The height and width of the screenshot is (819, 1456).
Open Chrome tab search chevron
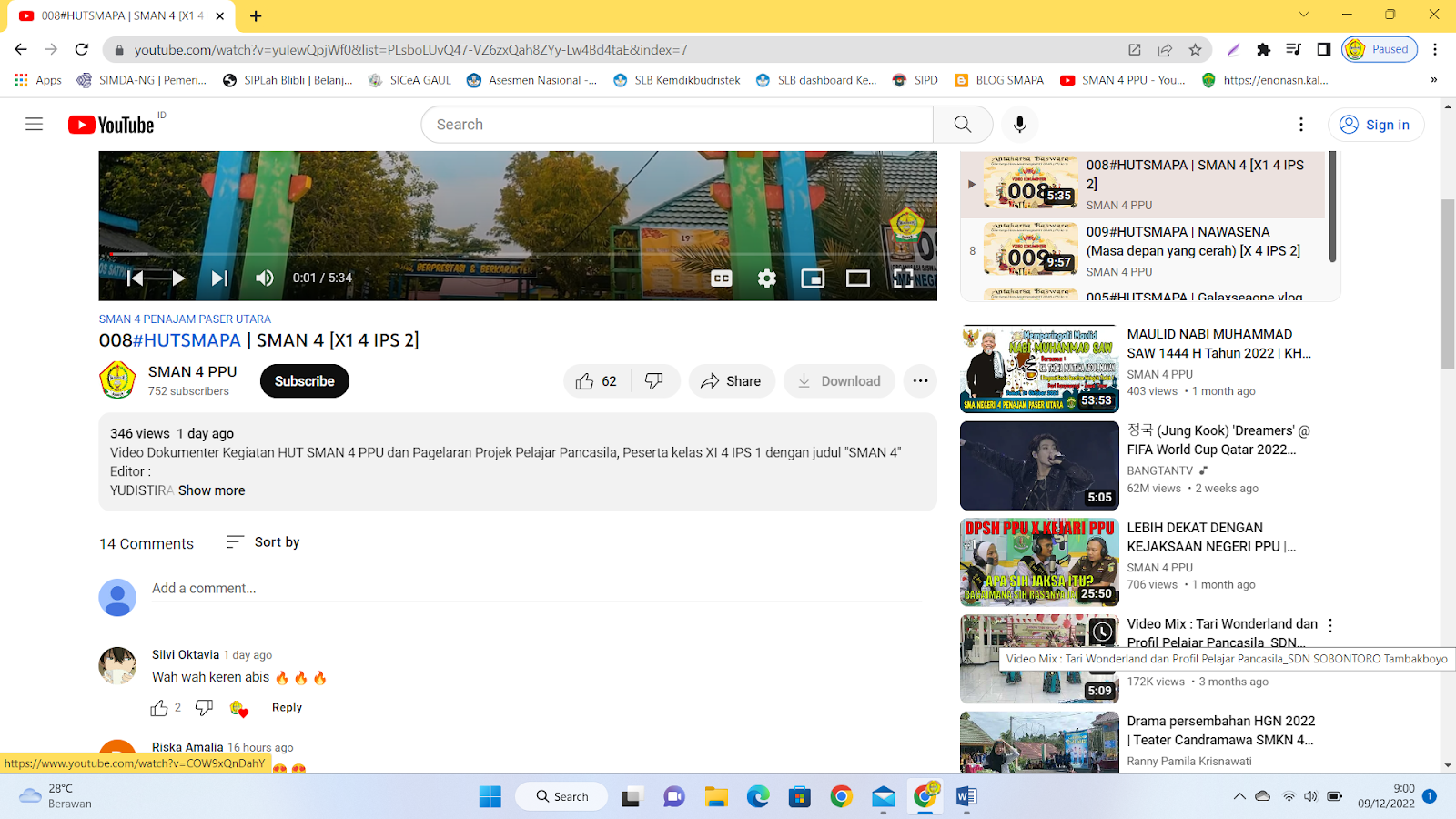pos(1303,15)
